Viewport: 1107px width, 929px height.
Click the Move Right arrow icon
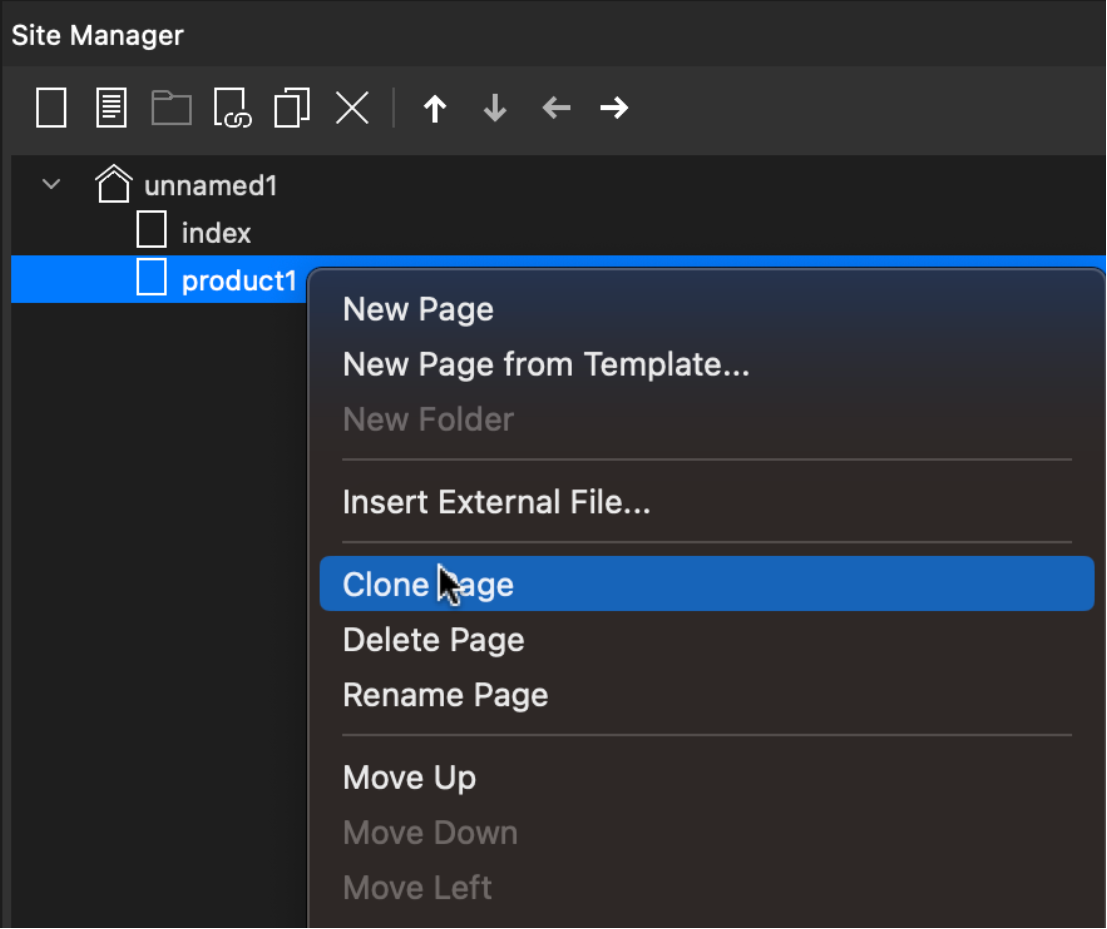[614, 108]
